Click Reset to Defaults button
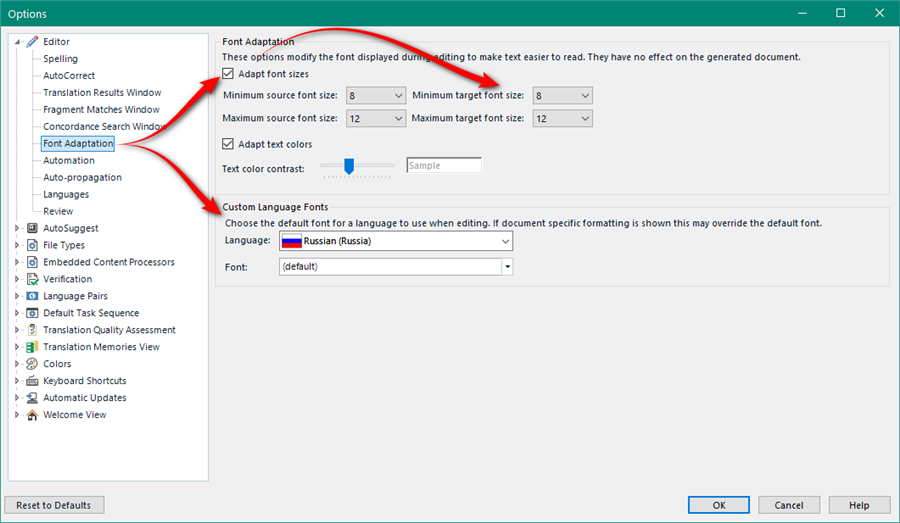The image size is (900, 523). coord(54,505)
